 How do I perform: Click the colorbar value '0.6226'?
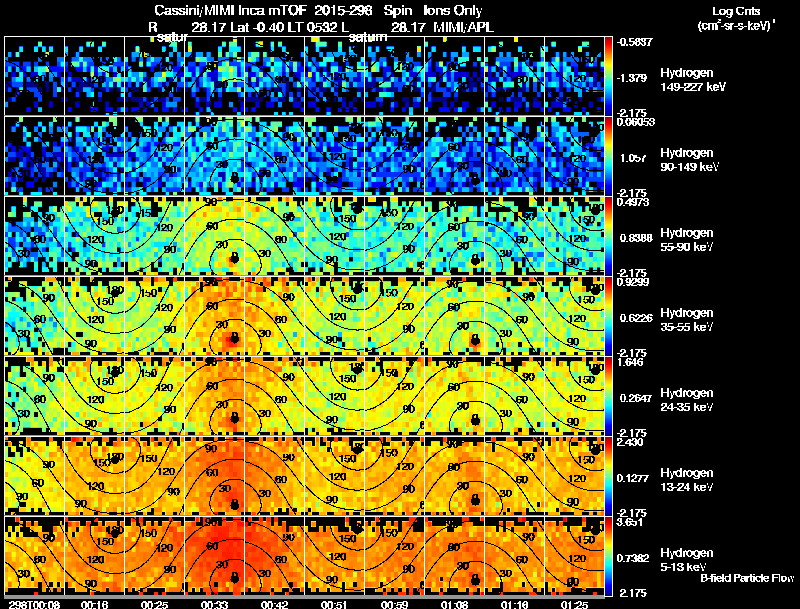click(x=636, y=318)
